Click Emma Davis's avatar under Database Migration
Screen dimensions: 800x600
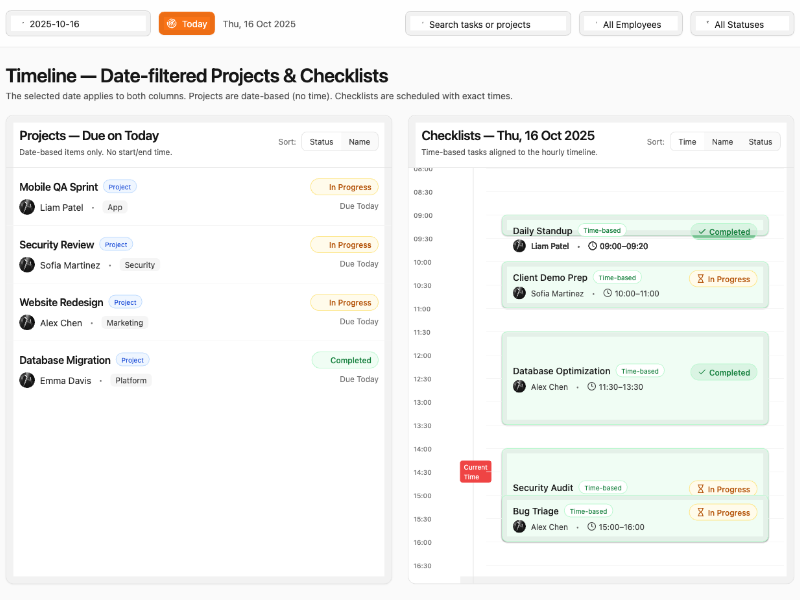tap(27, 380)
